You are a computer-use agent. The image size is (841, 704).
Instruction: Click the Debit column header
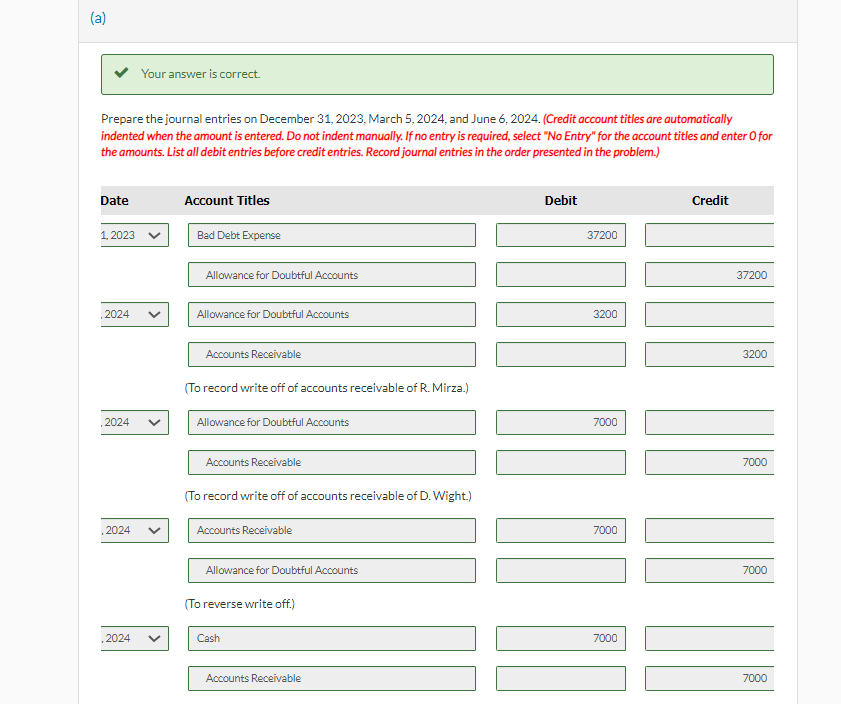pos(560,200)
